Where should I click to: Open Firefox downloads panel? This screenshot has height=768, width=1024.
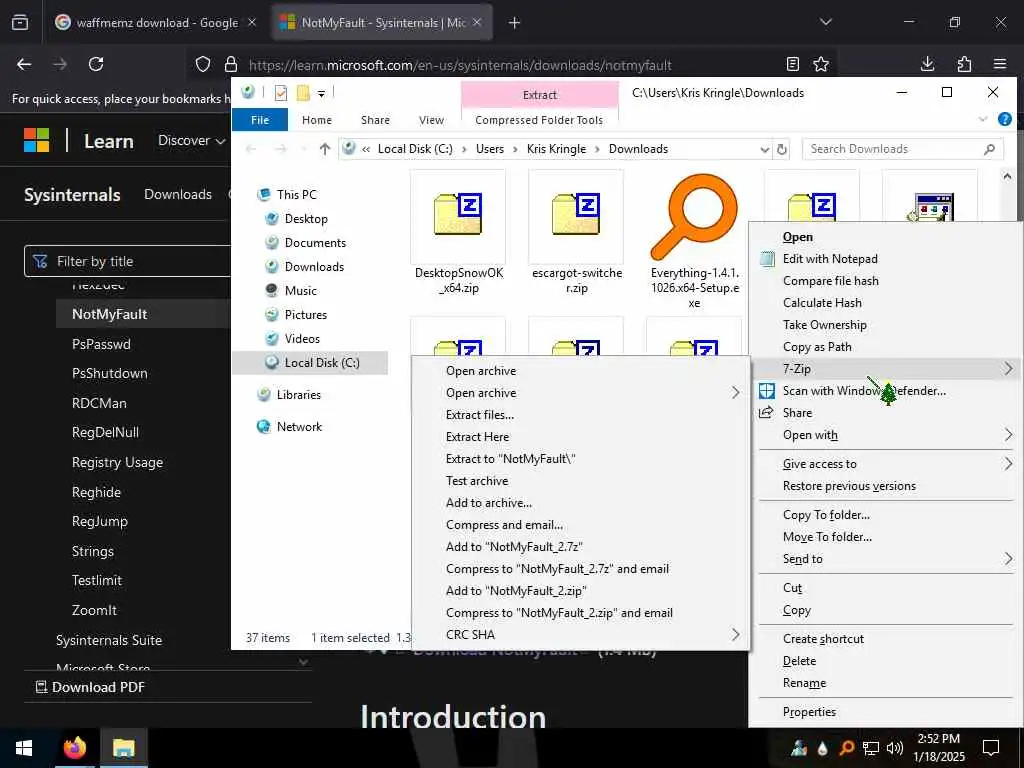[x=927, y=64]
